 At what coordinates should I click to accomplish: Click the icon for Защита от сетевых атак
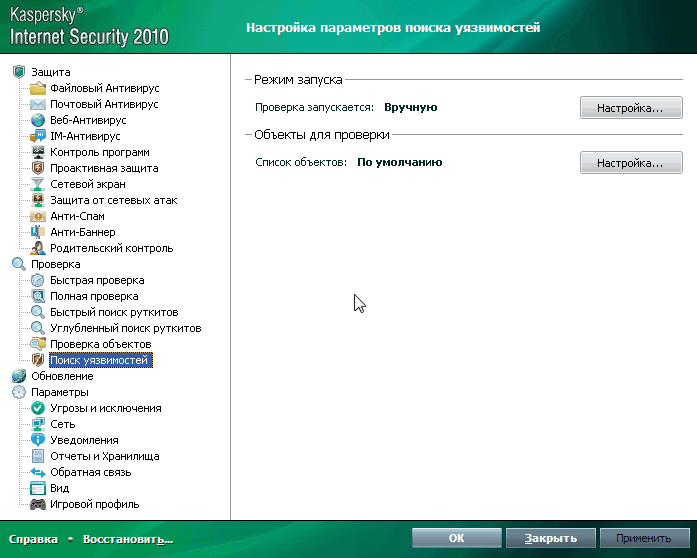click(38, 200)
